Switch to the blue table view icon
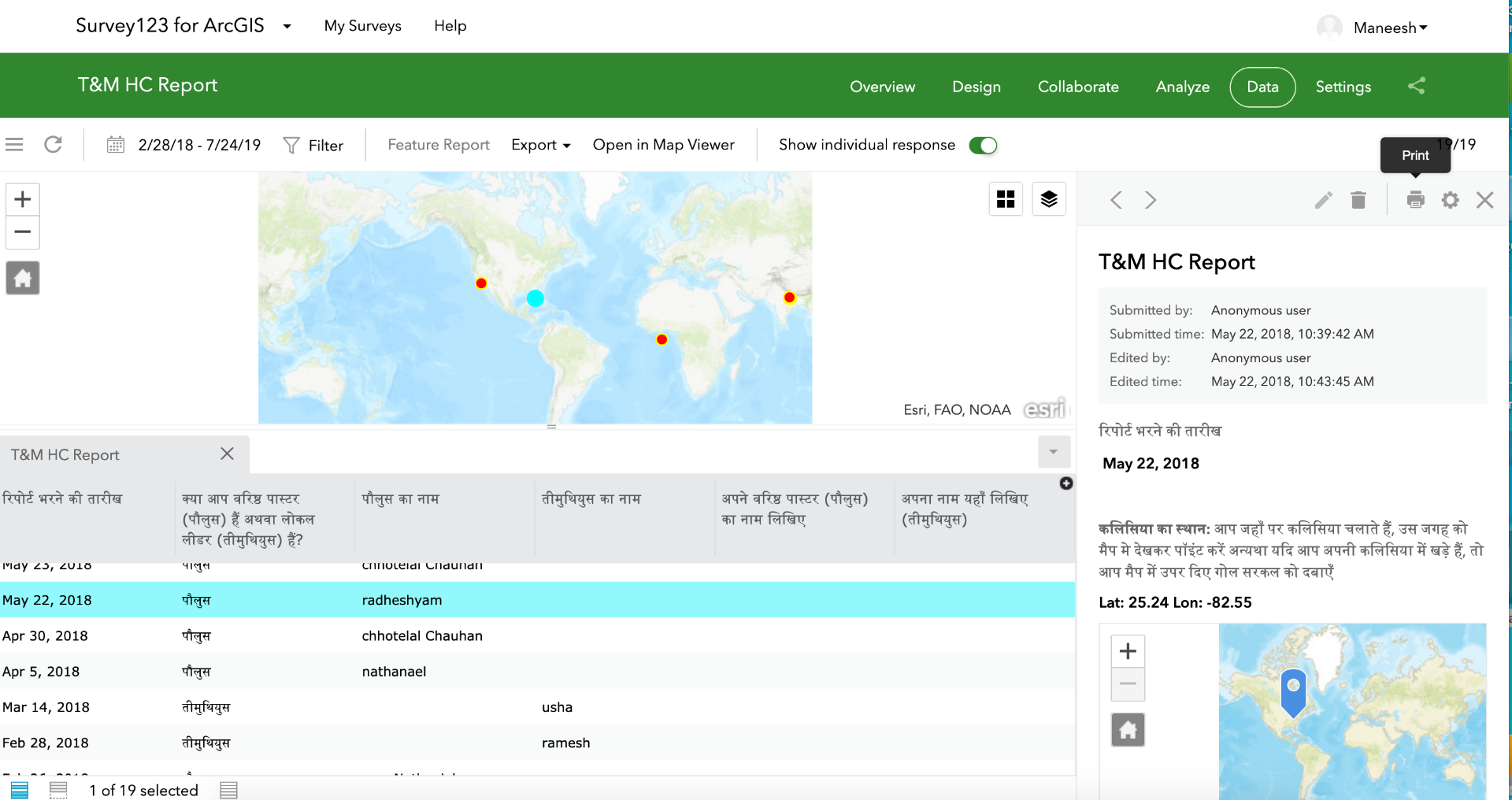The height and width of the screenshot is (800, 1512). pyautogui.click(x=20, y=790)
